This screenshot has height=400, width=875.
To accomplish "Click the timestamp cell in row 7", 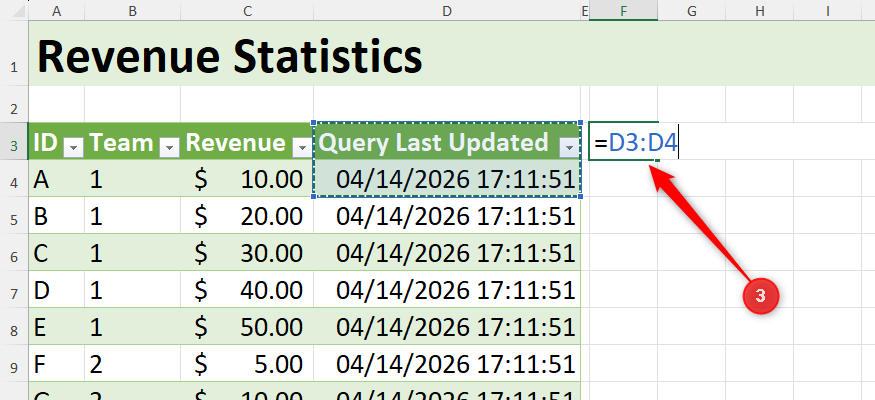I will point(446,290).
